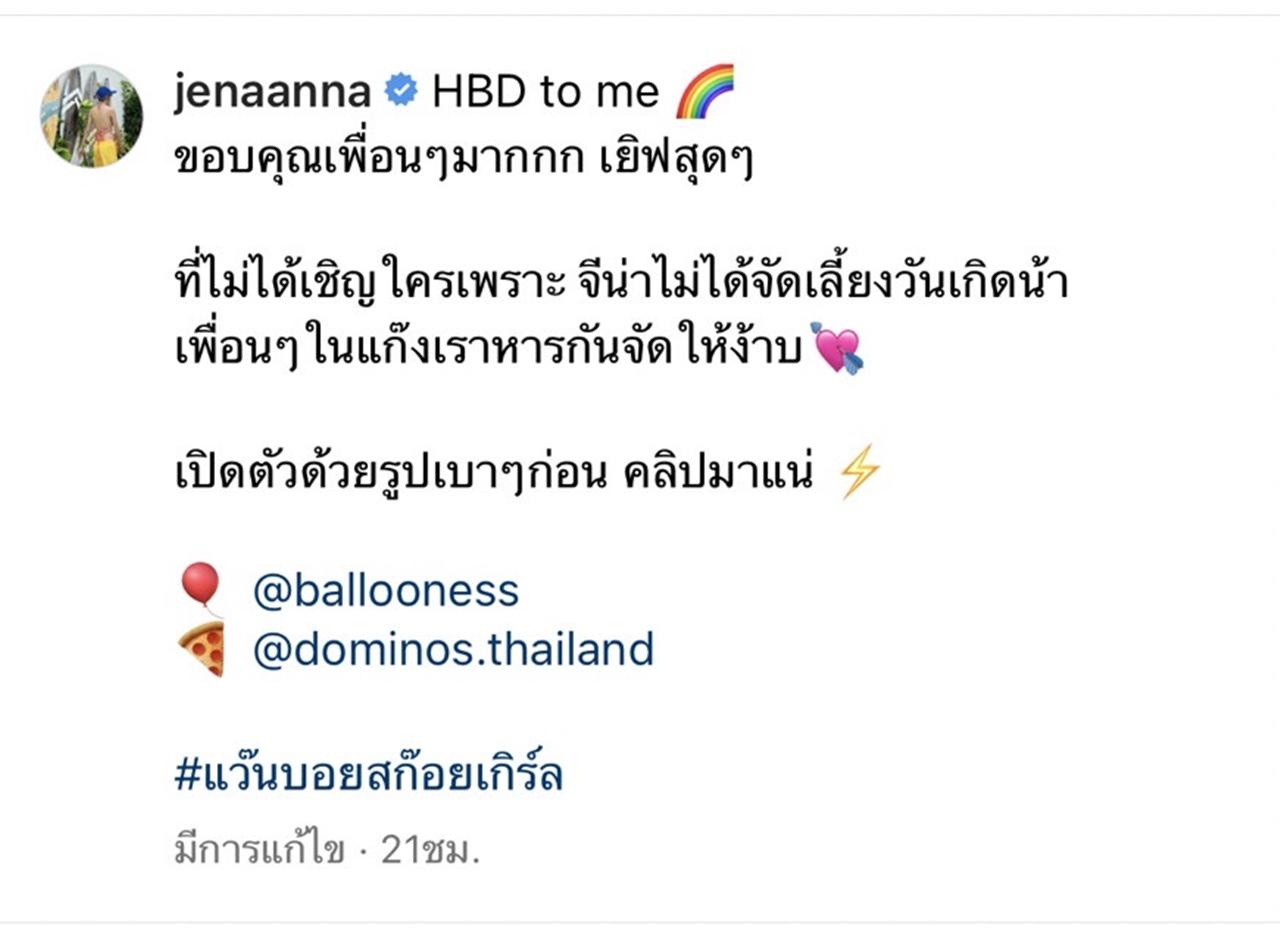The width and height of the screenshot is (1280, 945).
Task: Click the text เปิดตัวด้วยรูปเบาๆก่อน
Action: coord(390,471)
